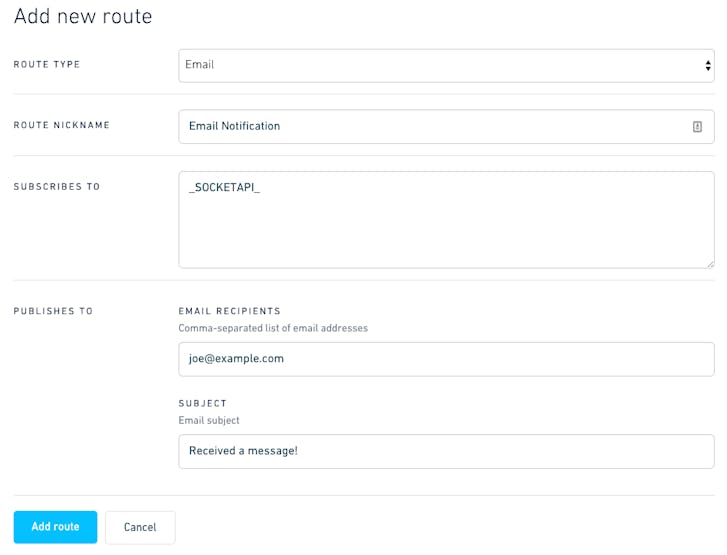Click the Subject field containing Received a message!

click(x=446, y=452)
